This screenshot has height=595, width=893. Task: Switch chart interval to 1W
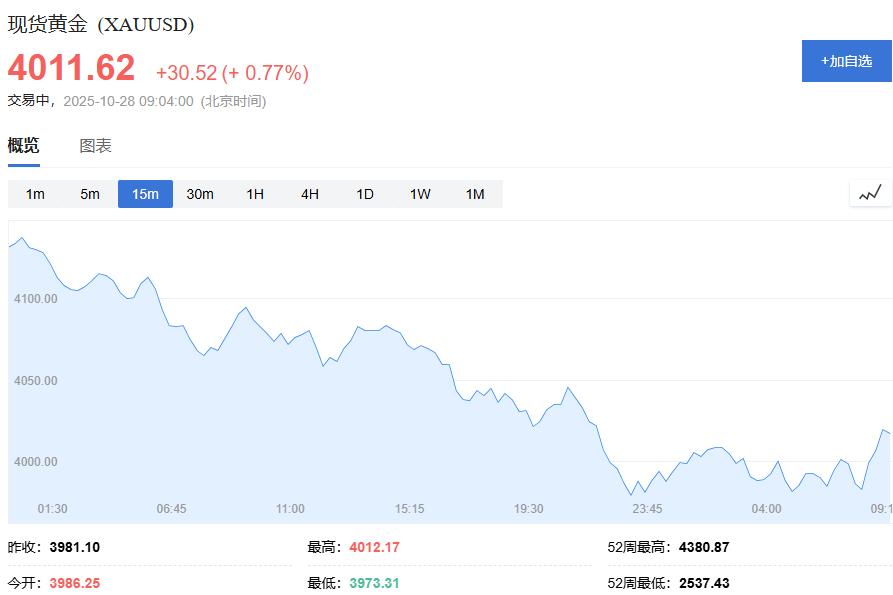coord(419,194)
